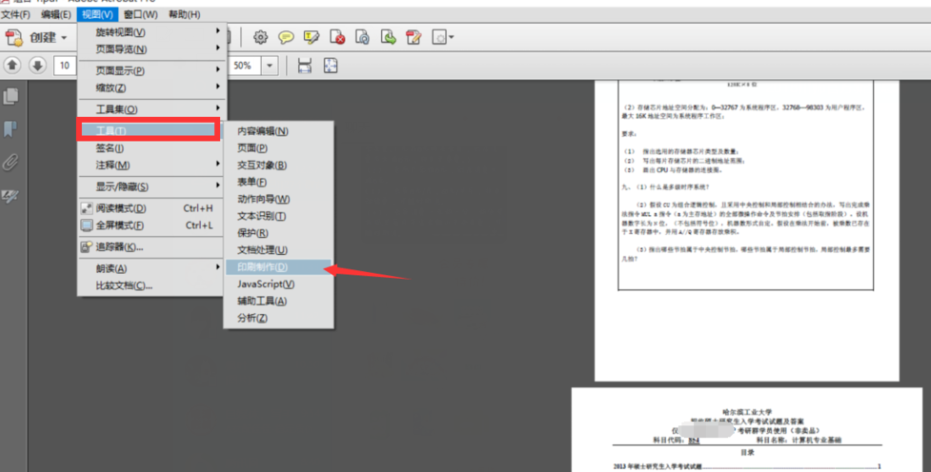This screenshot has height=472, width=931.
Task: Open the bookmarks panel
Action: 11,129
